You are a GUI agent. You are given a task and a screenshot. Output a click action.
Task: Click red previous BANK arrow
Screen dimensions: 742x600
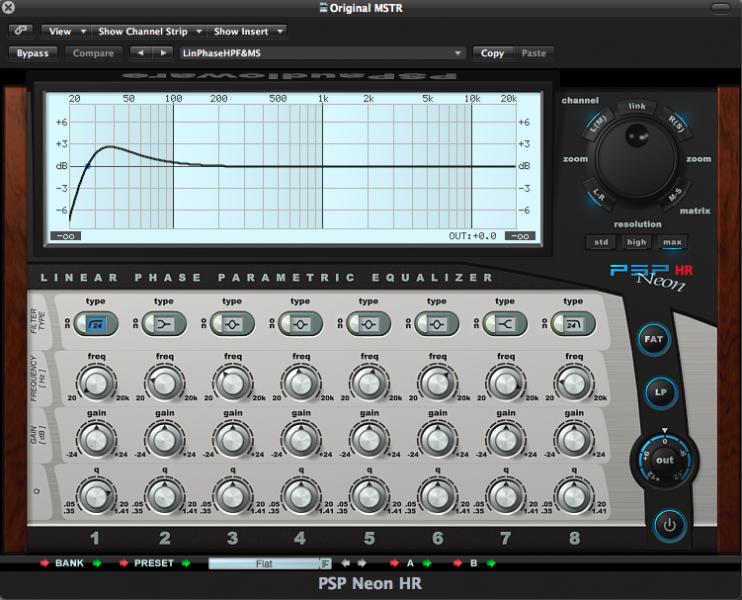pyautogui.click(x=44, y=563)
